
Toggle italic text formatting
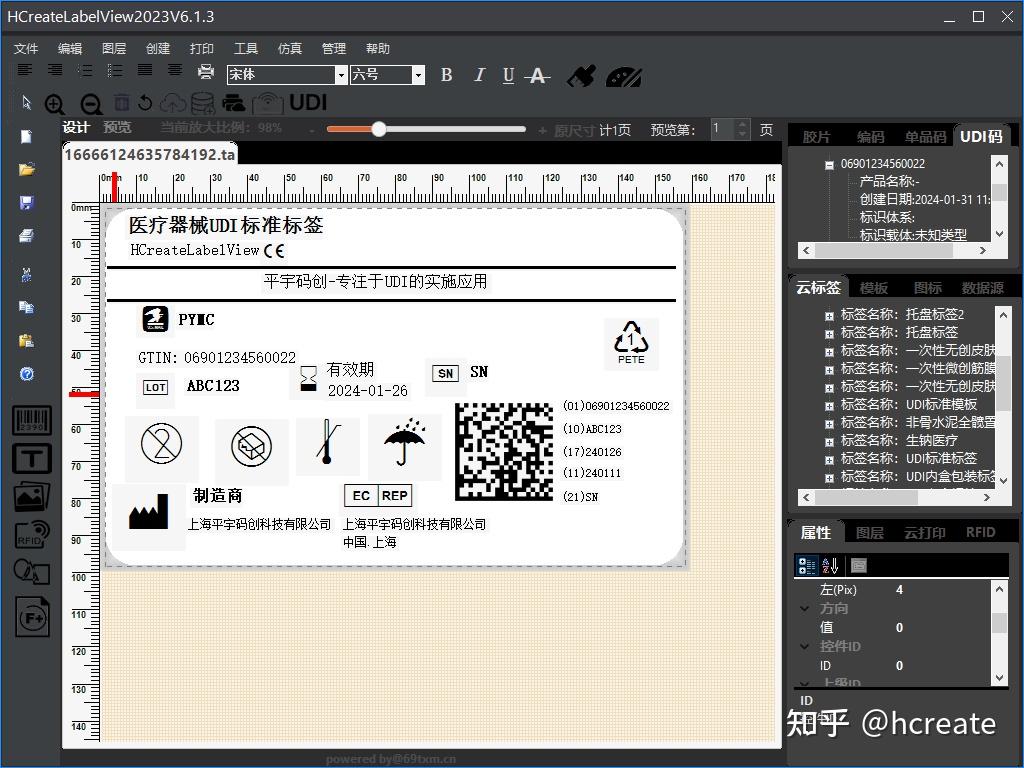[479, 75]
